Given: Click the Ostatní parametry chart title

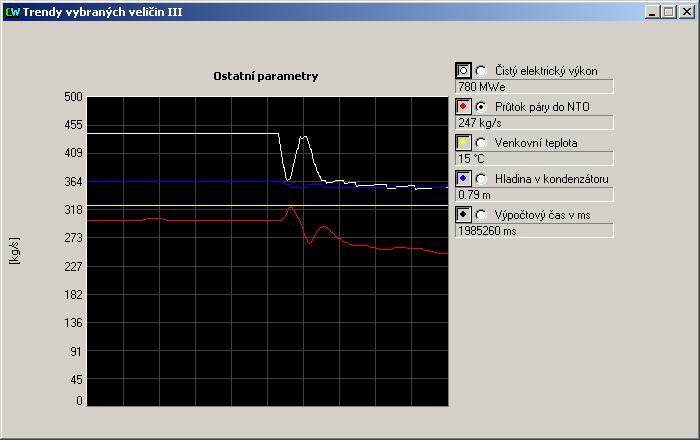Looking at the screenshot, I should [266, 77].
